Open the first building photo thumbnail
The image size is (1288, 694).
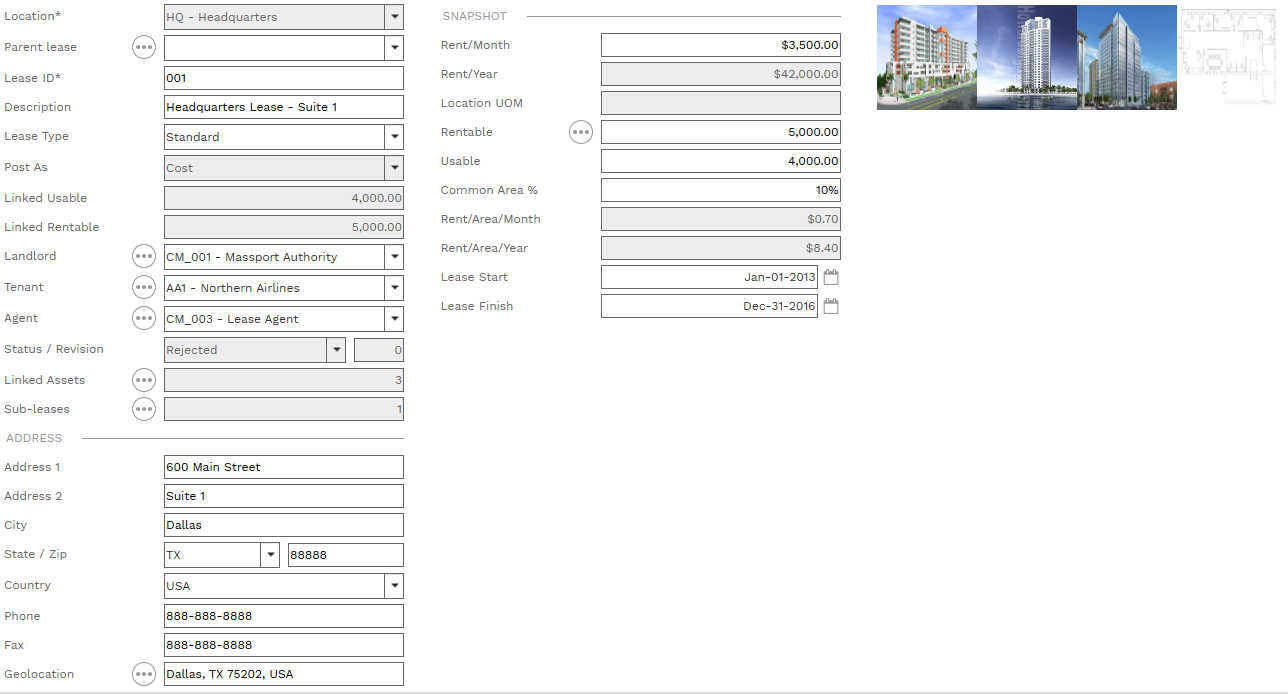pyautogui.click(x=926, y=57)
